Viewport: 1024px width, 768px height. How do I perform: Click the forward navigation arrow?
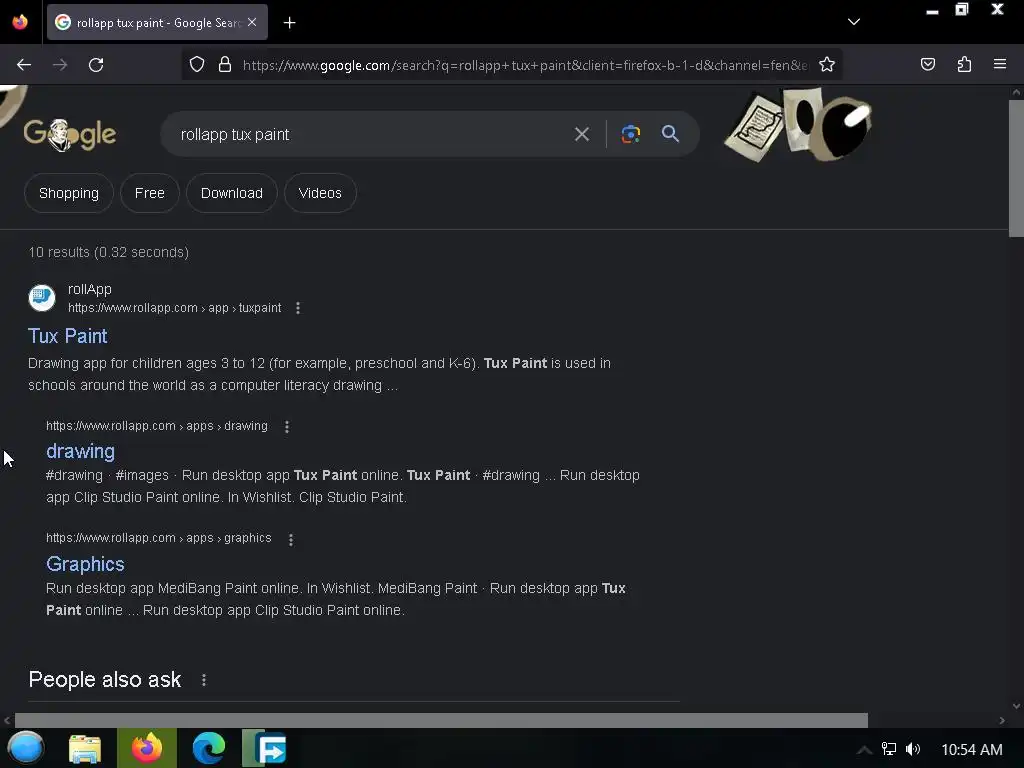[60, 65]
